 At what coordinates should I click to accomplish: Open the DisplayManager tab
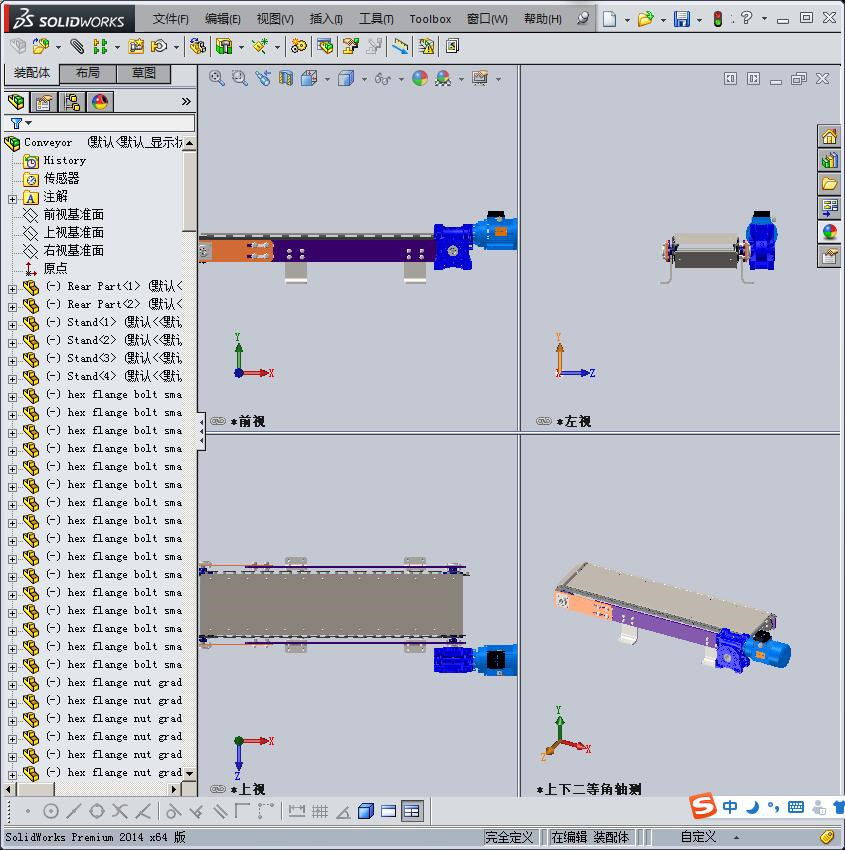(x=100, y=102)
